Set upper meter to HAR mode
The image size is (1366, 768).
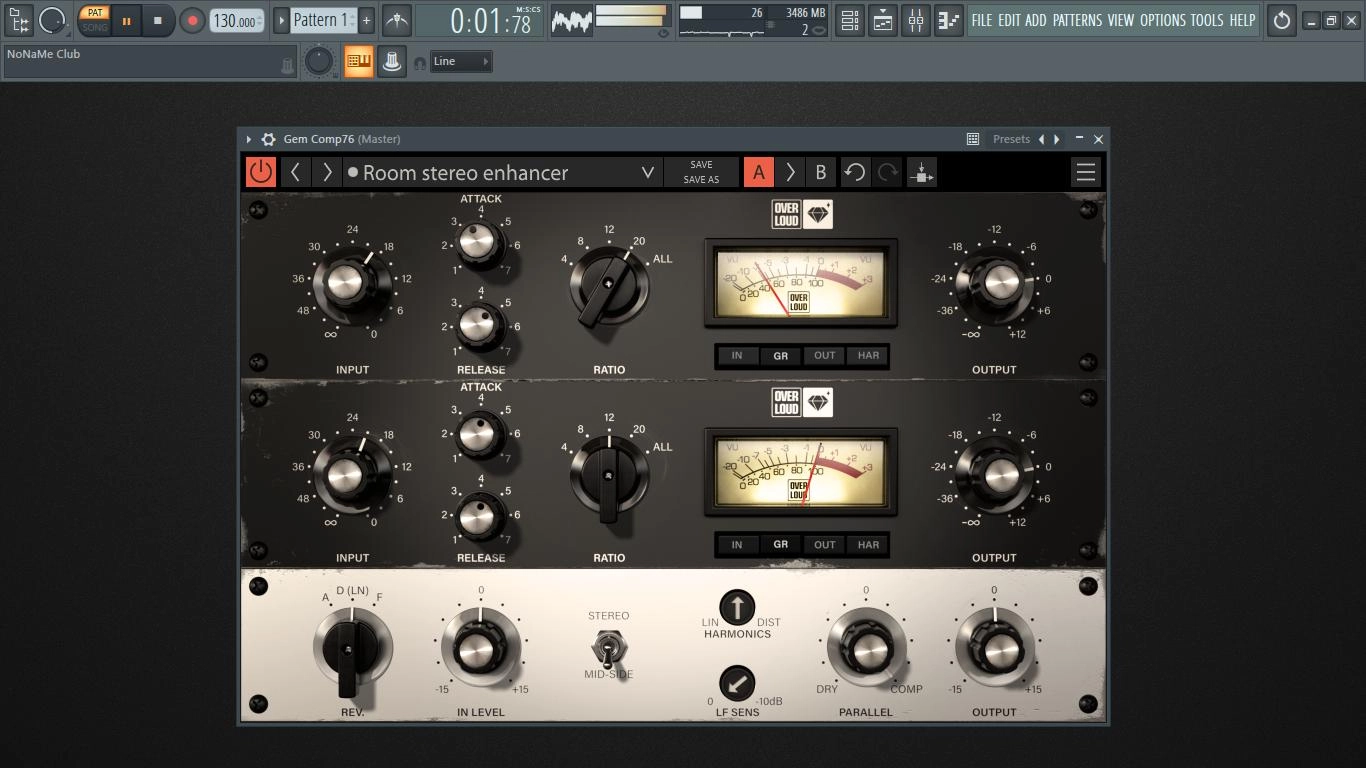pyautogui.click(x=868, y=355)
